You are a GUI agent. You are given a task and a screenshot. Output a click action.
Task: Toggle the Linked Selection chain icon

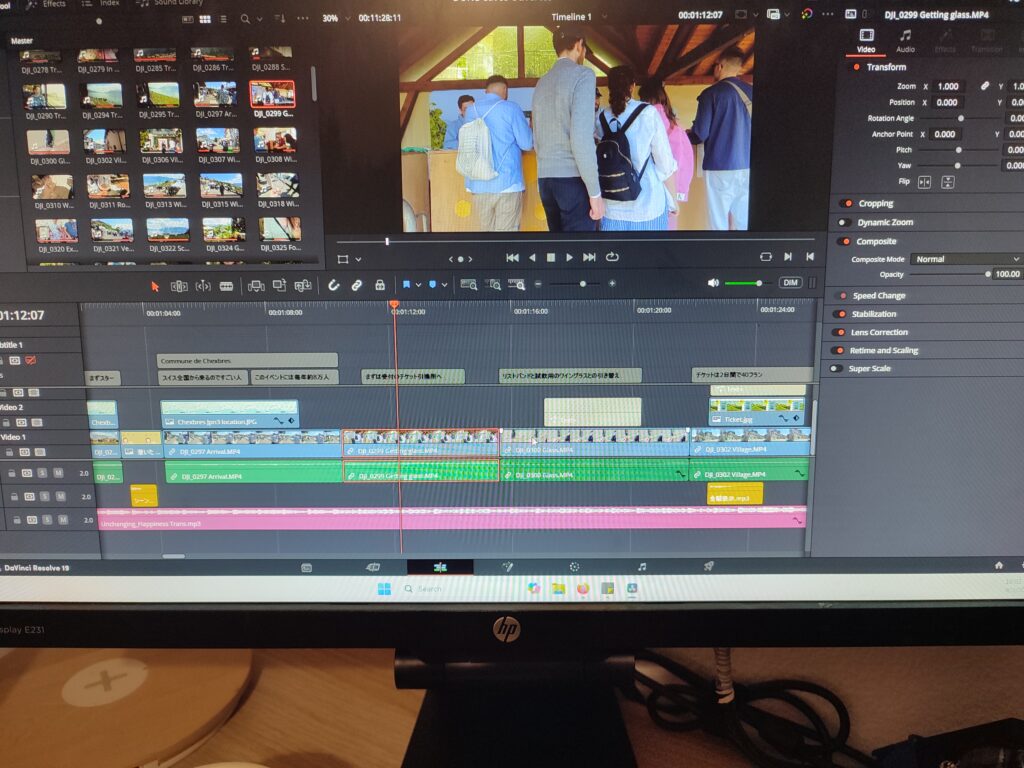pyautogui.click(x=357, y=285)
